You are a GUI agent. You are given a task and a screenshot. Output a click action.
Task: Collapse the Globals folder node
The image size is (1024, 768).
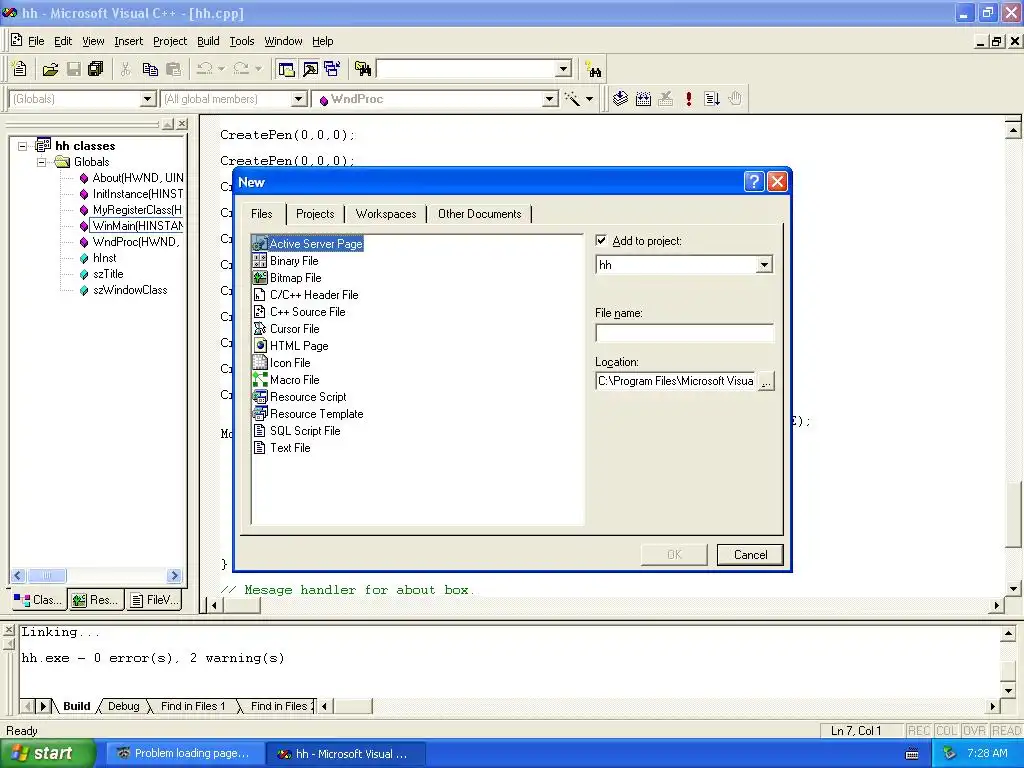pos(41,162)
